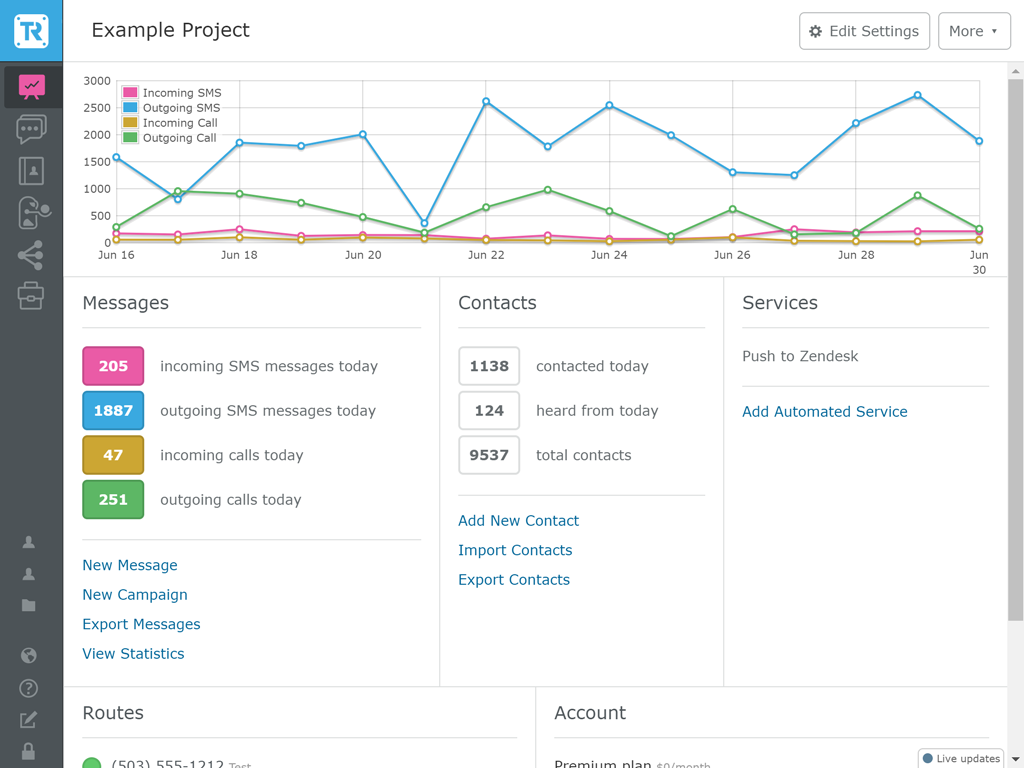Click the Import Contacts link

pos(515,550)
